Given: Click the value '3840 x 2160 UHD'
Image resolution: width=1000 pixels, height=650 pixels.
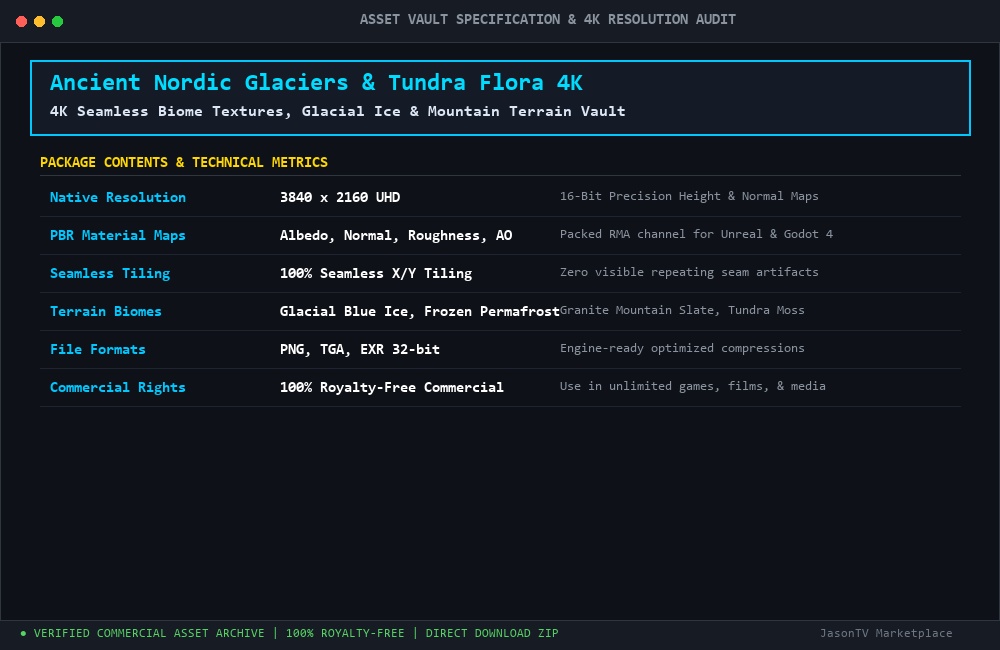Looking at the screenshot, I should coord(340,197).
